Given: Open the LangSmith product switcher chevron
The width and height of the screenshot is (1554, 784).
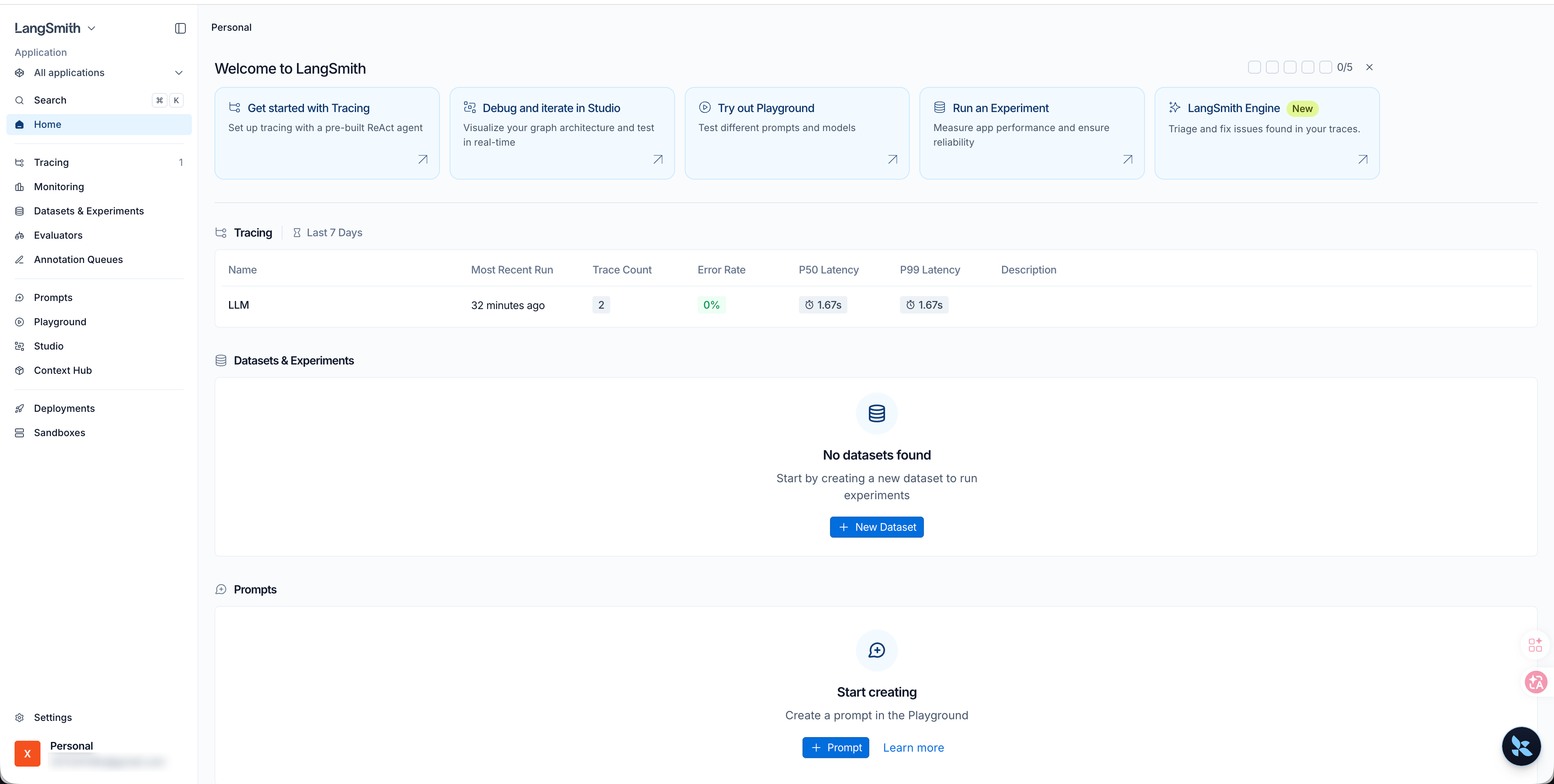Looking at the screenshot, I should 92,28.
